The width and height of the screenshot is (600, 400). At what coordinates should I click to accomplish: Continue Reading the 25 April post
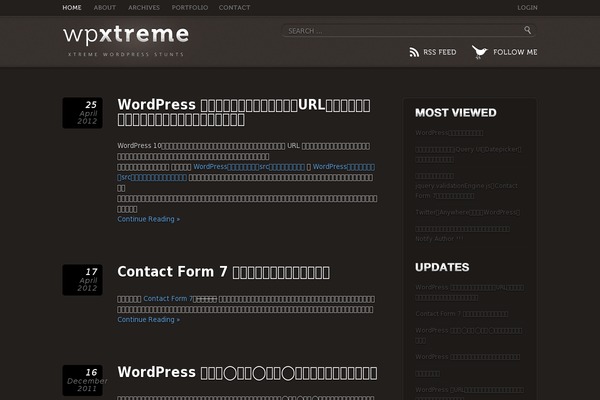[x=148, y=219]
